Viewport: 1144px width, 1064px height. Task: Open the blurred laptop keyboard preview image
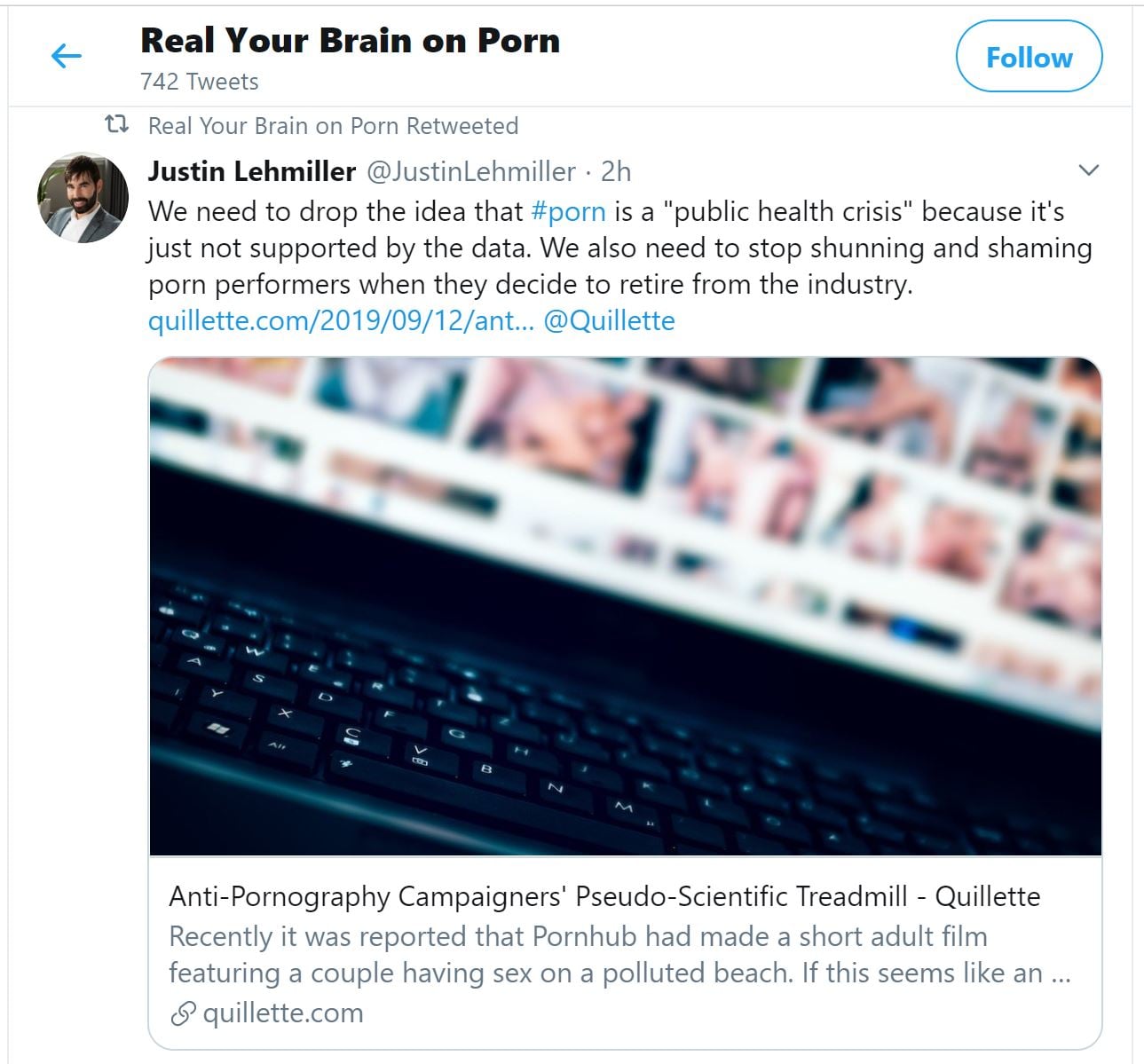625,606
